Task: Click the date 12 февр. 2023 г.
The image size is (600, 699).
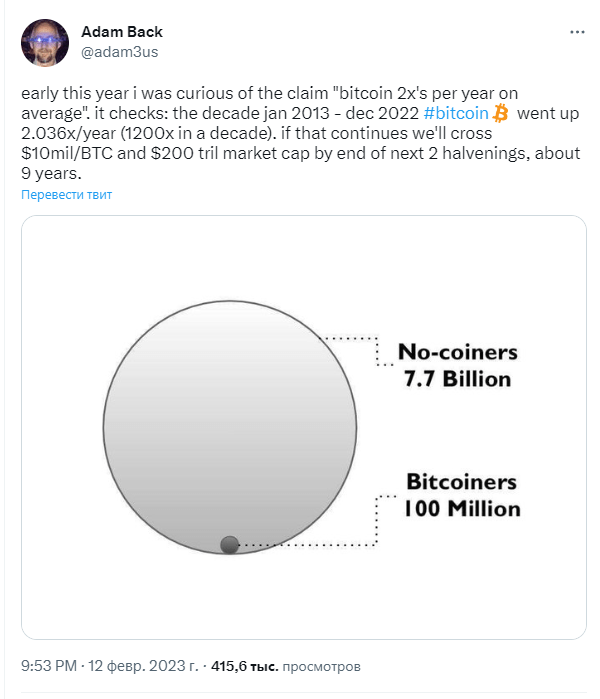Action: point(143,666)
